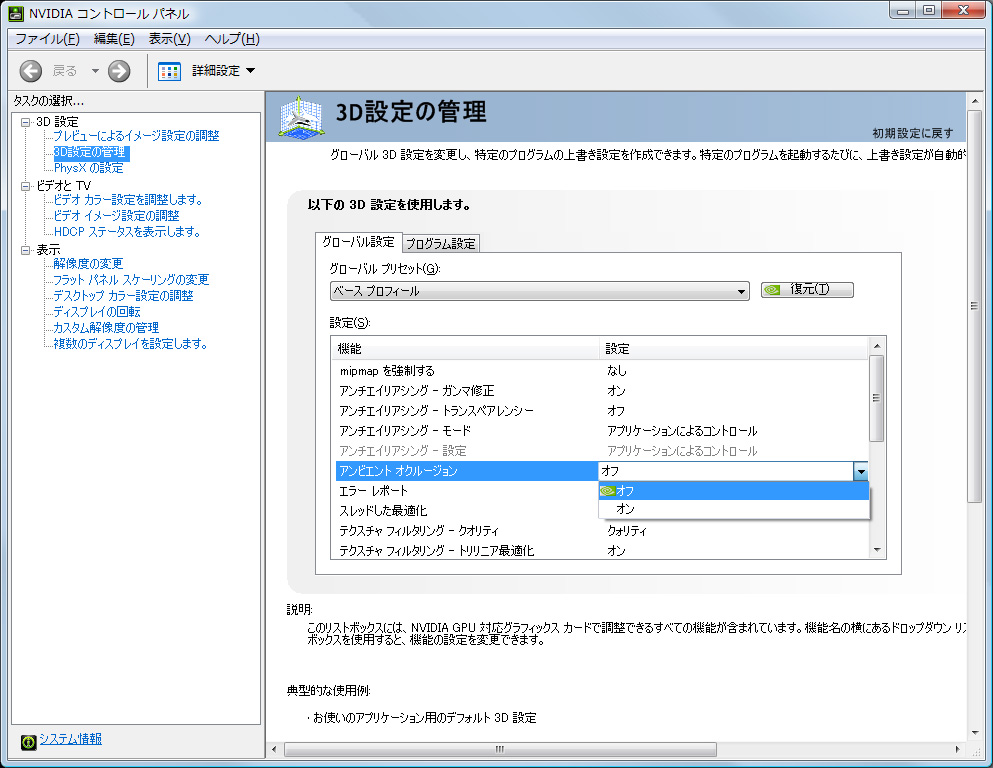Screen dimensions: 993x768
Task: Maximize the NVIDIA コントロール パネル window
Action: click(x=928, y=10)
